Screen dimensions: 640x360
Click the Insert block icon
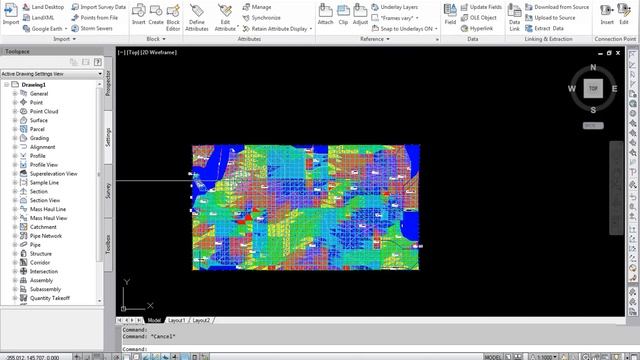(x=138, y=14)
